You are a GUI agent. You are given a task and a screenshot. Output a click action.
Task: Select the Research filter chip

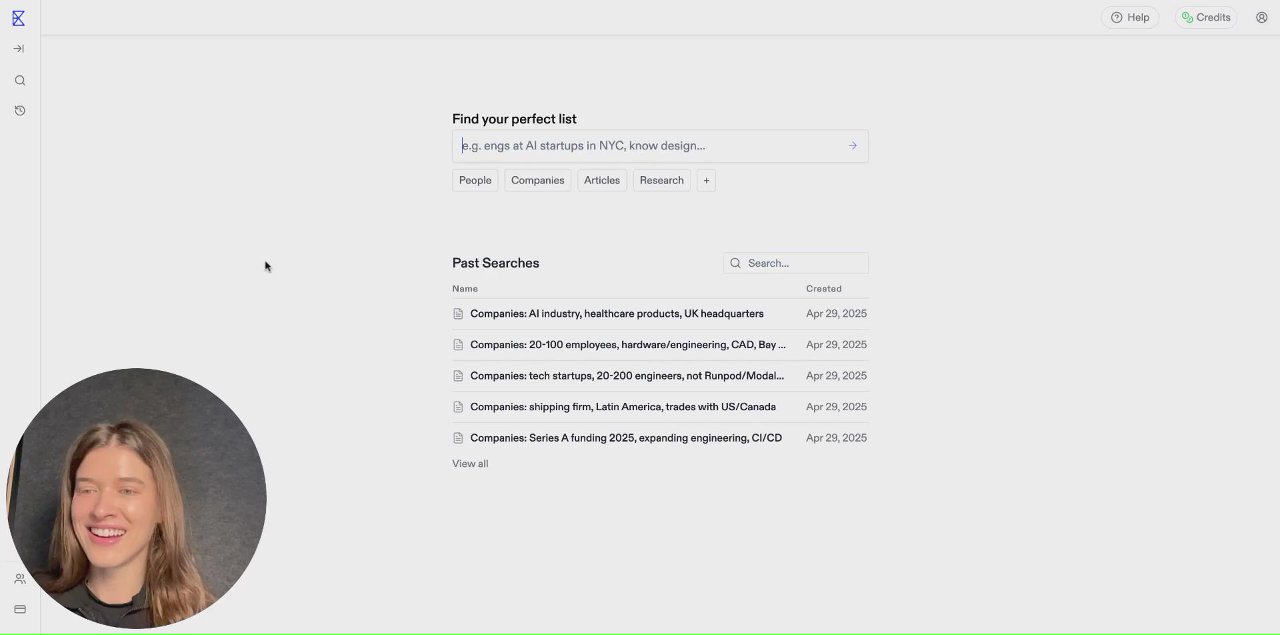click(x=661, y=181)
